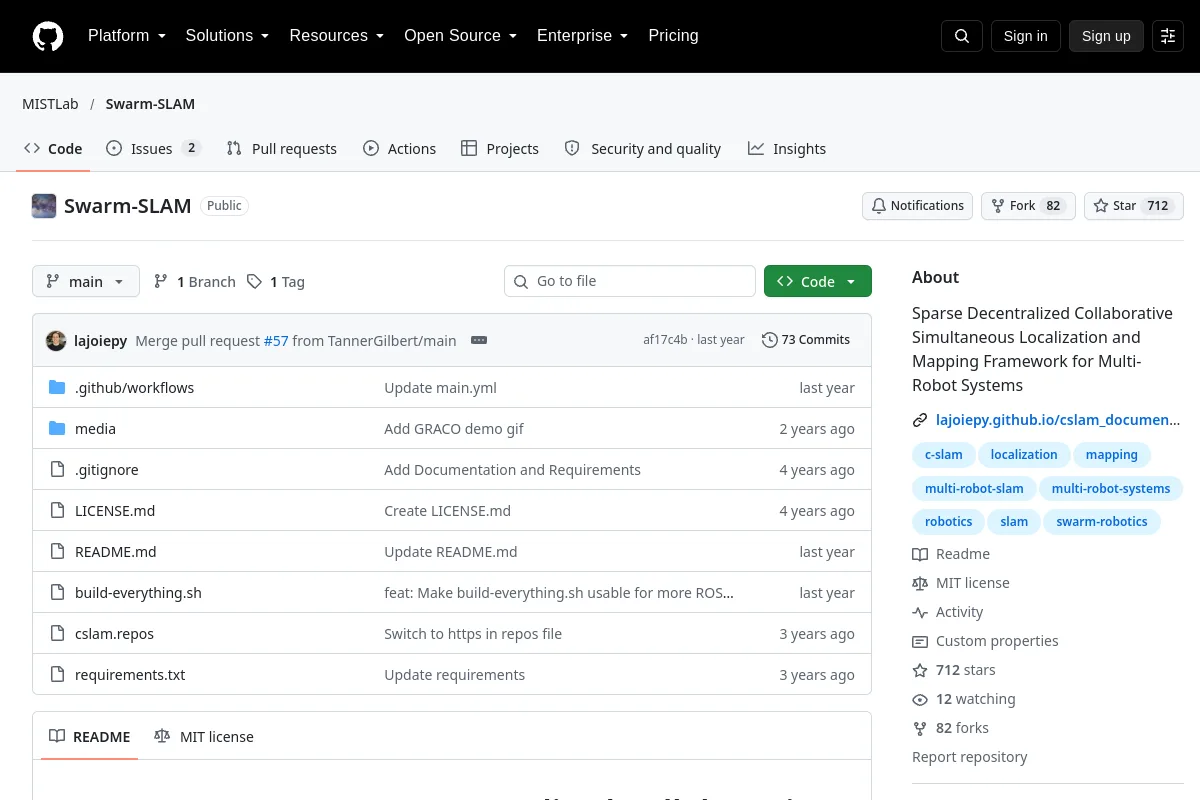
Task: Click the Go to file search field
Action: pos(630,282)
